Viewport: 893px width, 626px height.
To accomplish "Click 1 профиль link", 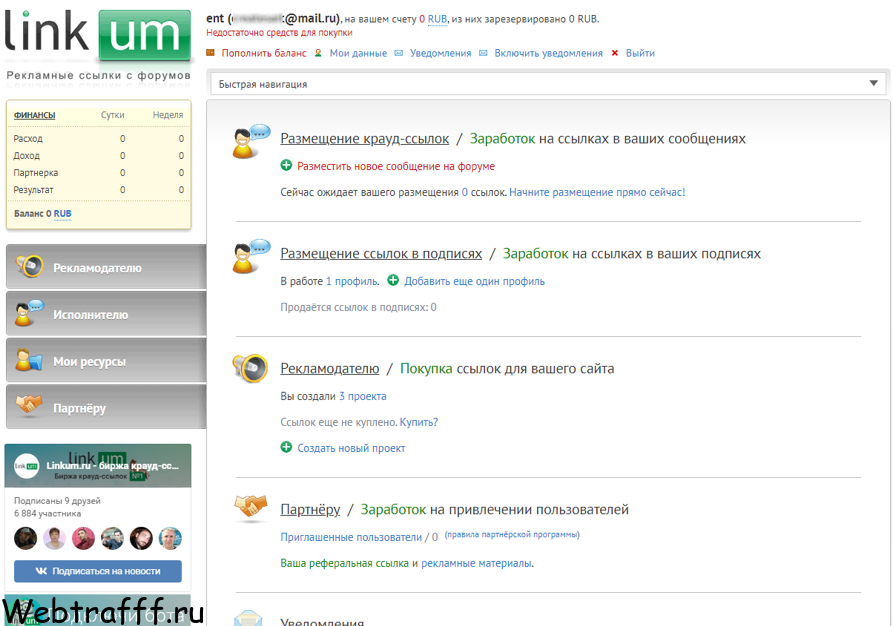I will [x=352, y=281].
